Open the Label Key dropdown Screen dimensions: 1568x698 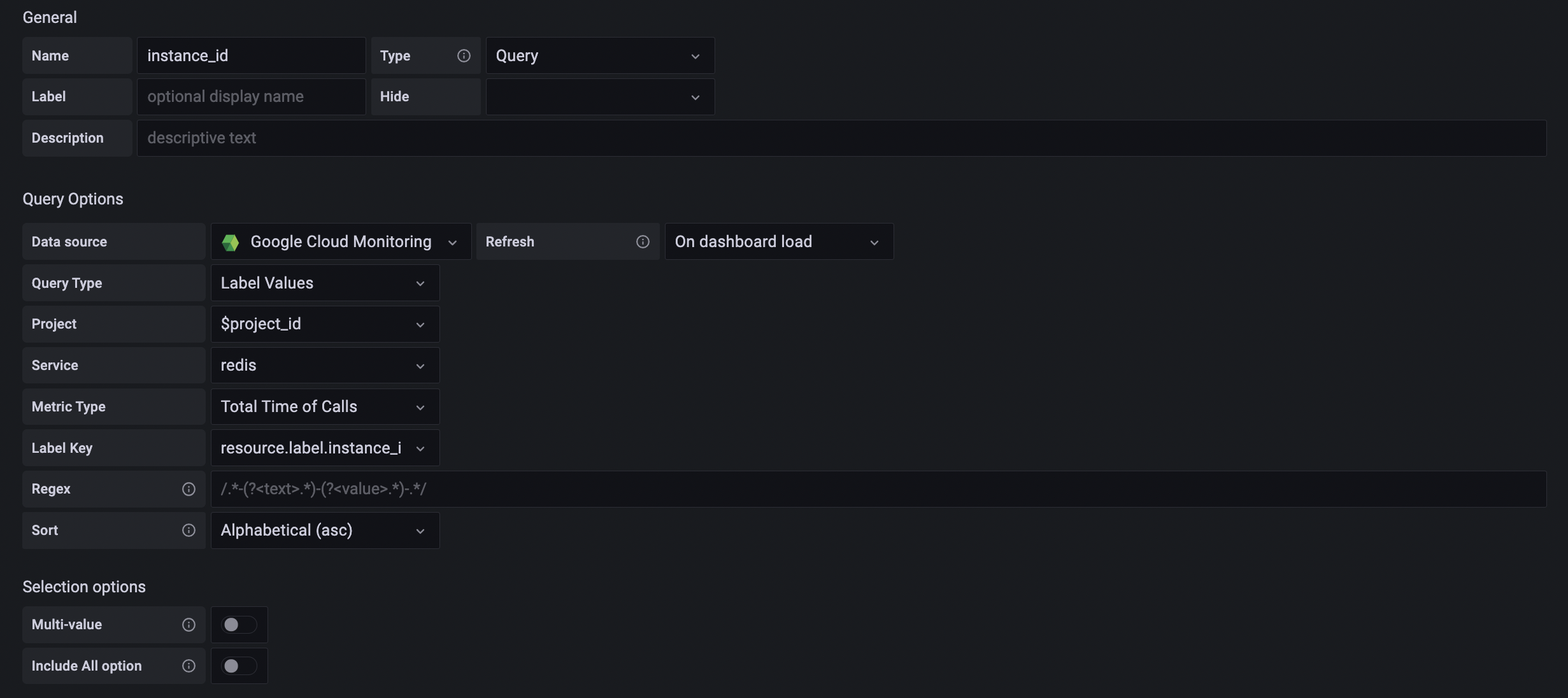coord(324,448)
